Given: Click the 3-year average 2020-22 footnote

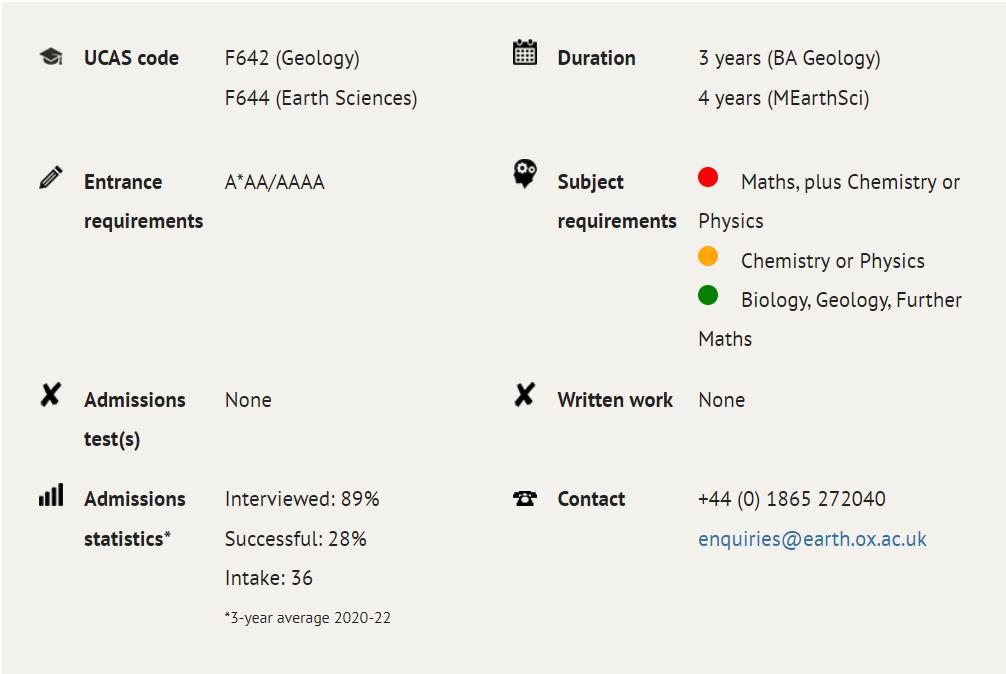Looking at the screenshot, I should click(308, 618).
